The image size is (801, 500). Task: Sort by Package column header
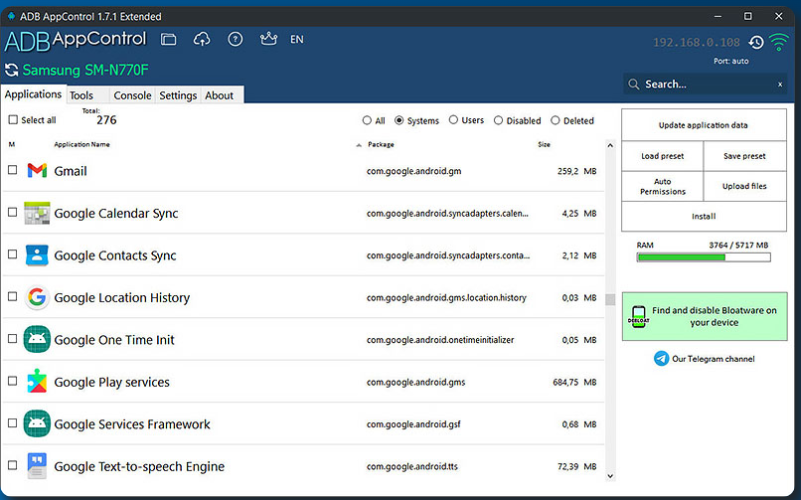click(381, 145)
